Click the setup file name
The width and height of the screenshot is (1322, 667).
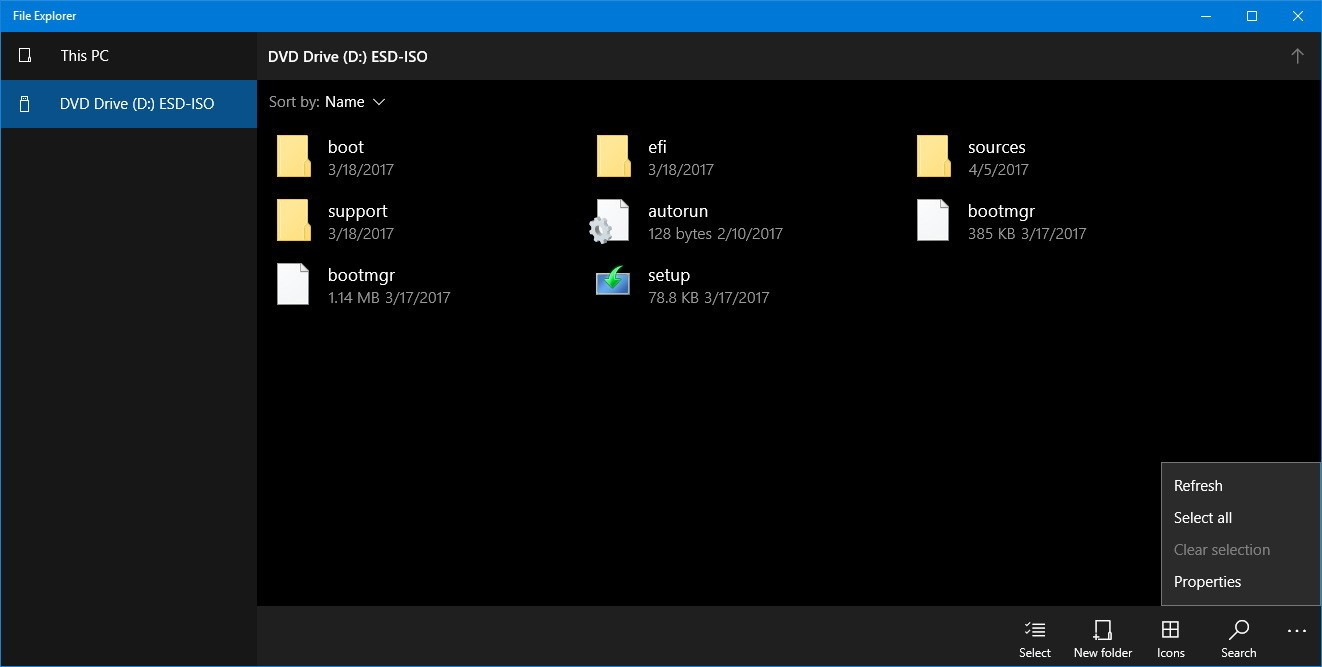click(669, 276)
